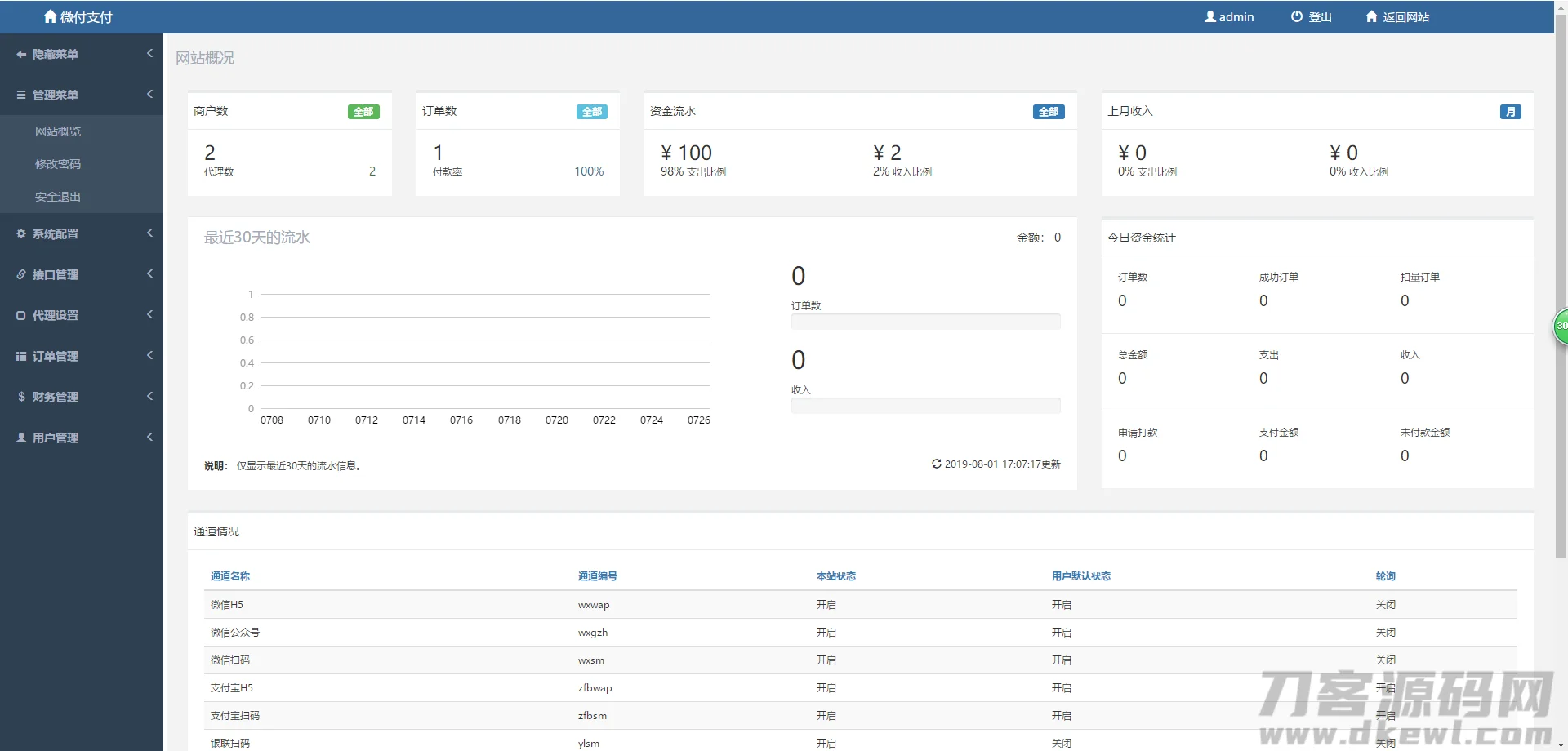The height and width of the screenshot is (751, 1568).
Task: Click the dollar icon for 财务管理
Action: (x=21, y=397)
